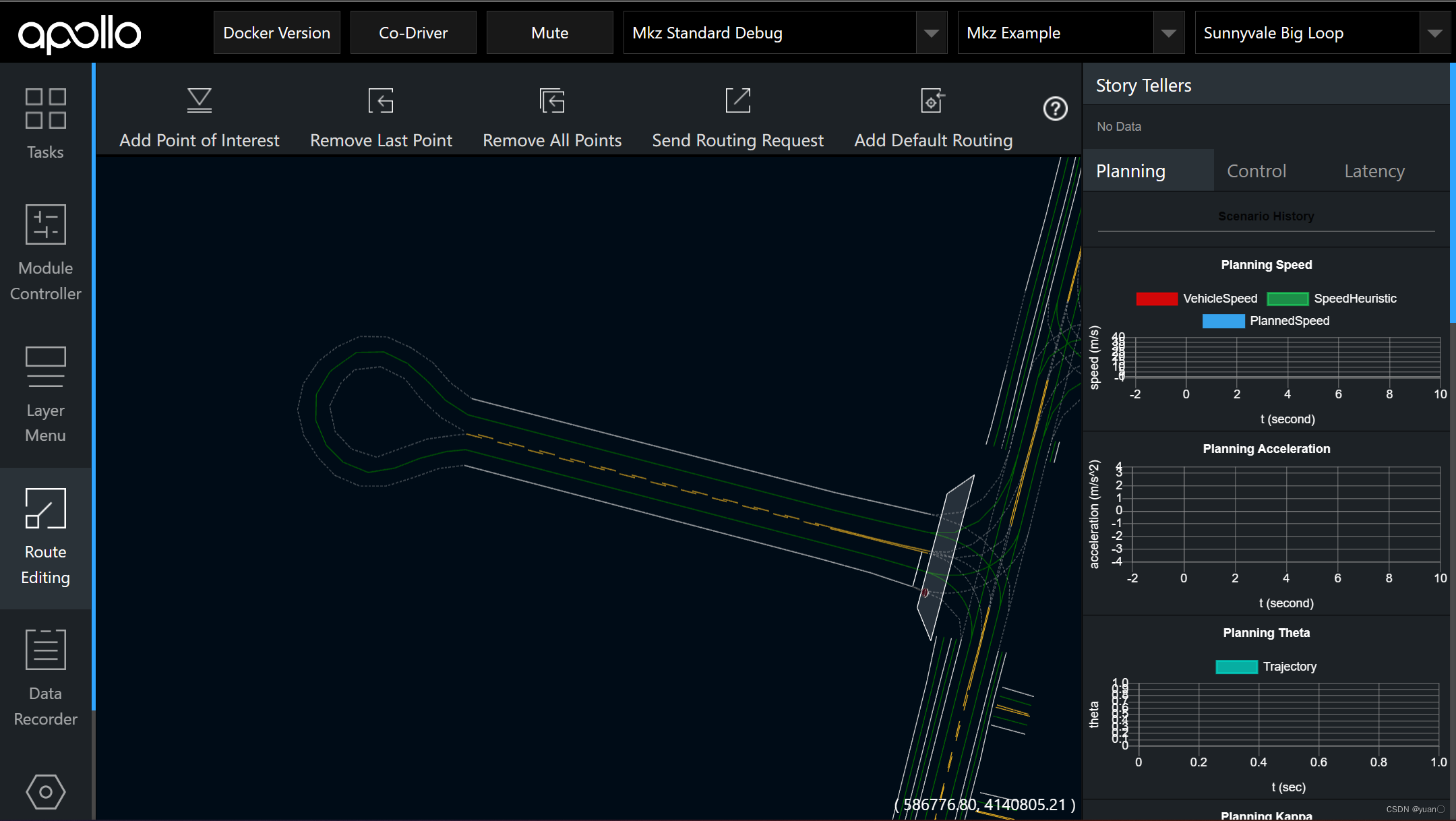Open the Sunnyvale Big Loop map dropdown
Image resolution: width=1456 pixels, height=821 pixels.
coord(1323,32)
